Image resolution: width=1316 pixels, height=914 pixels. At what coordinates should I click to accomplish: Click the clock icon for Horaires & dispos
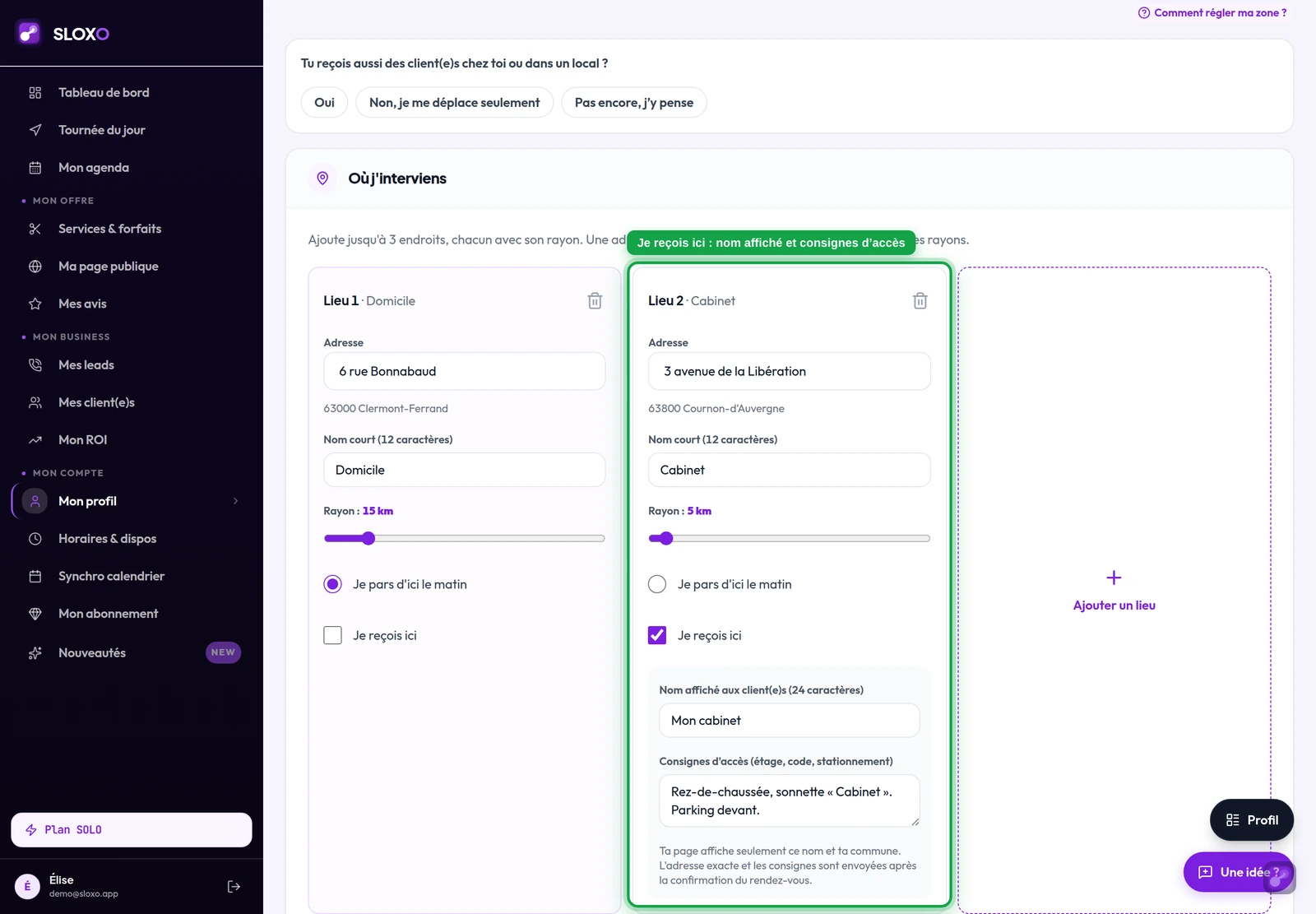click(x=35, y=539)
